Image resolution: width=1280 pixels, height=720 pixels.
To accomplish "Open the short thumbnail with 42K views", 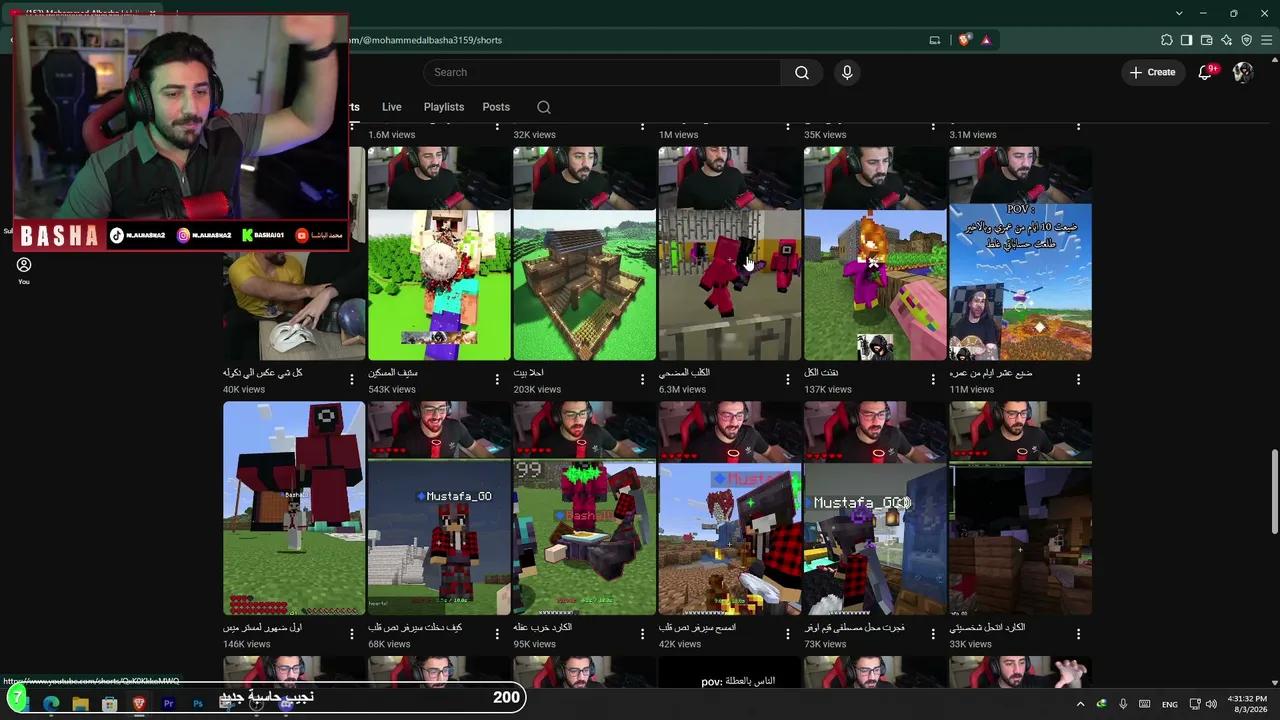I will (x=730, y=508).
